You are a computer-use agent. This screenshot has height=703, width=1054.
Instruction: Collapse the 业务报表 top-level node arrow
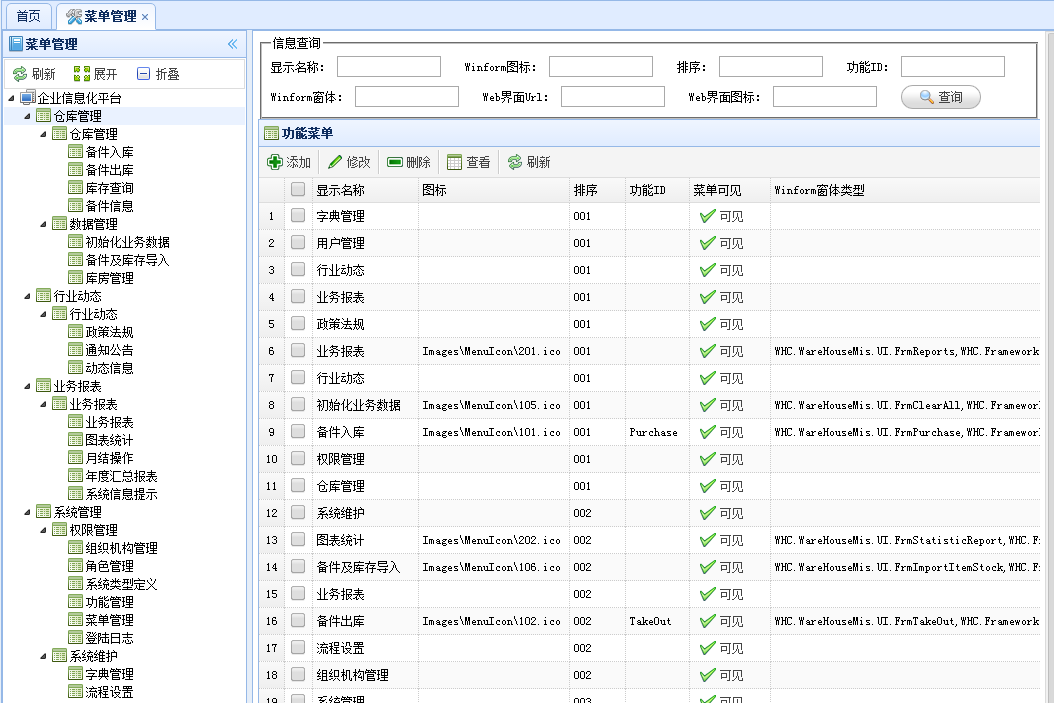(28, 386)
